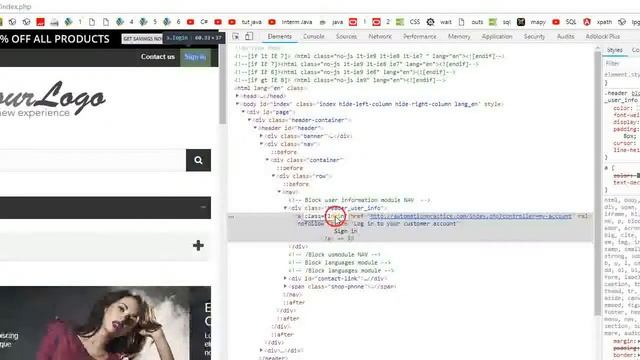
Task: Expand the head node
Action: (237, 96)
